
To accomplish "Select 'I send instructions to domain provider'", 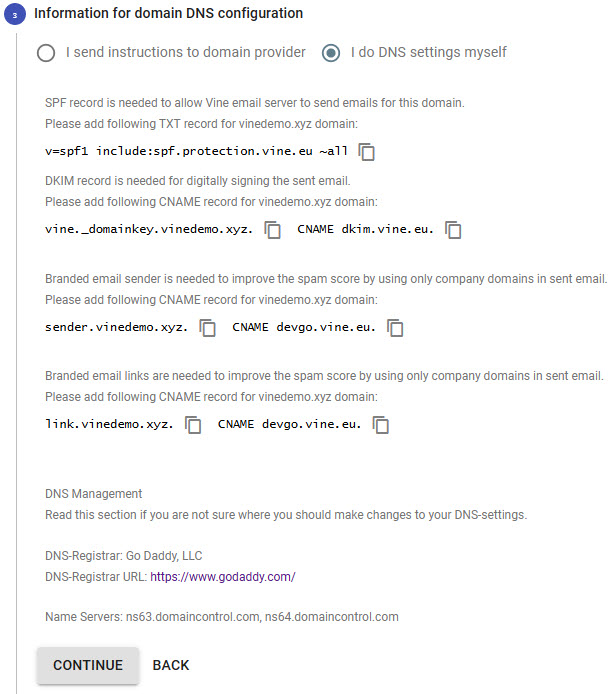I will point(46,53).
